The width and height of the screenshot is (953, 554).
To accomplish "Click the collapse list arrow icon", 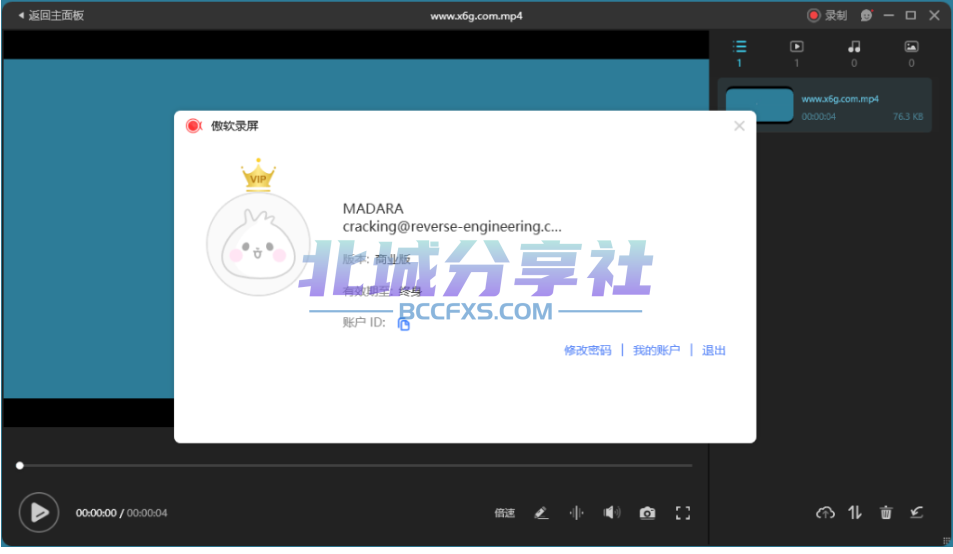I will click(x=917, y=513).
